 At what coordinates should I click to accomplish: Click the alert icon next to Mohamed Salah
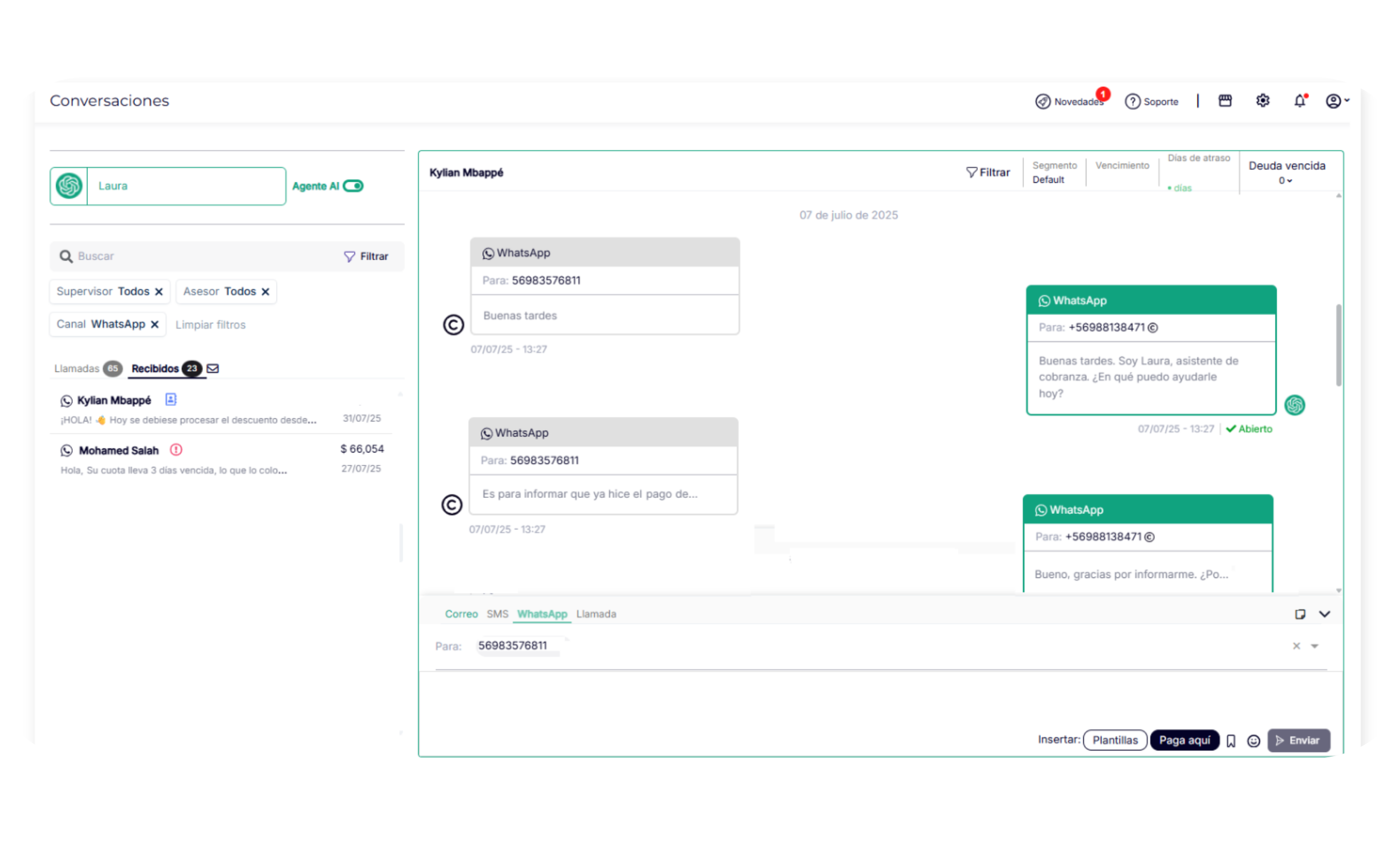pyautogui.click(x=176, y=450)
